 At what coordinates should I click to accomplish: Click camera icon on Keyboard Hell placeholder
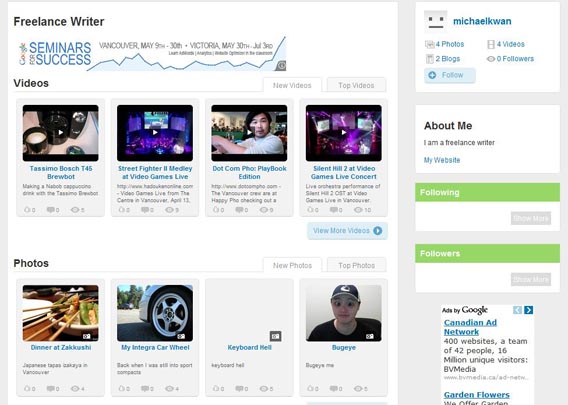pyautogui.click(x=275, y=336)
